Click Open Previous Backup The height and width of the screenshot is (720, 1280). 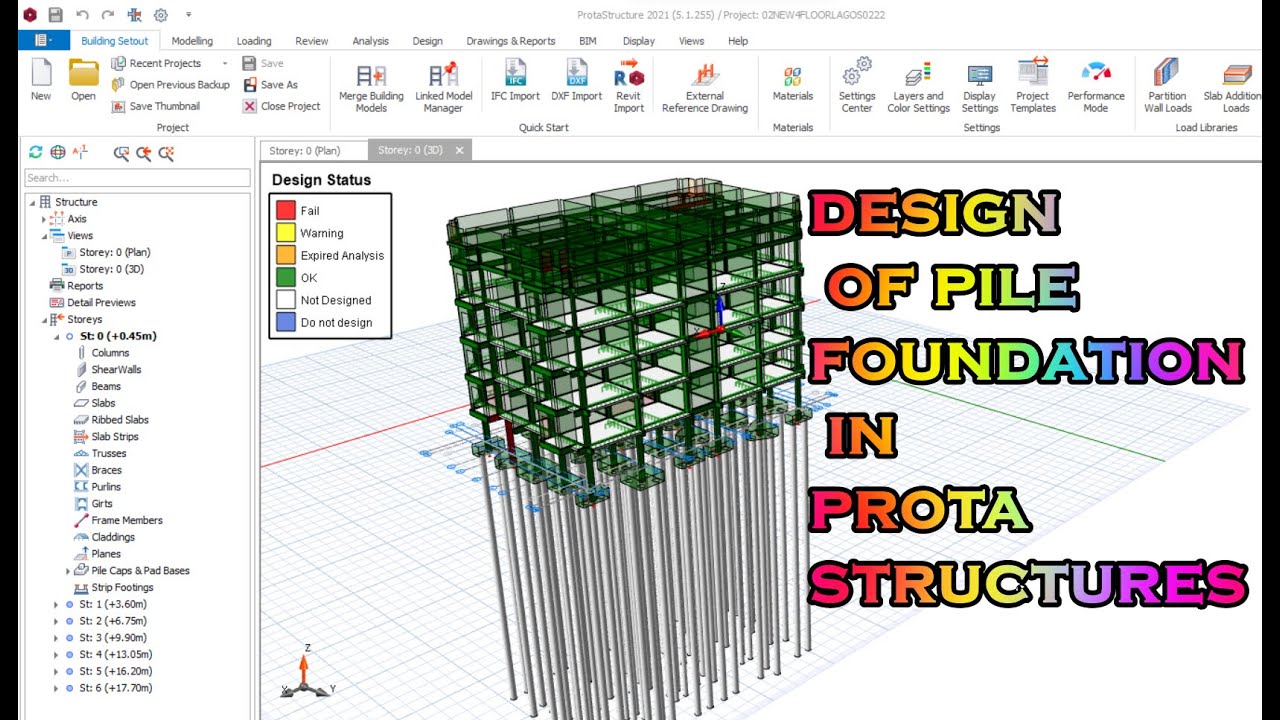[x=170, y=85]
